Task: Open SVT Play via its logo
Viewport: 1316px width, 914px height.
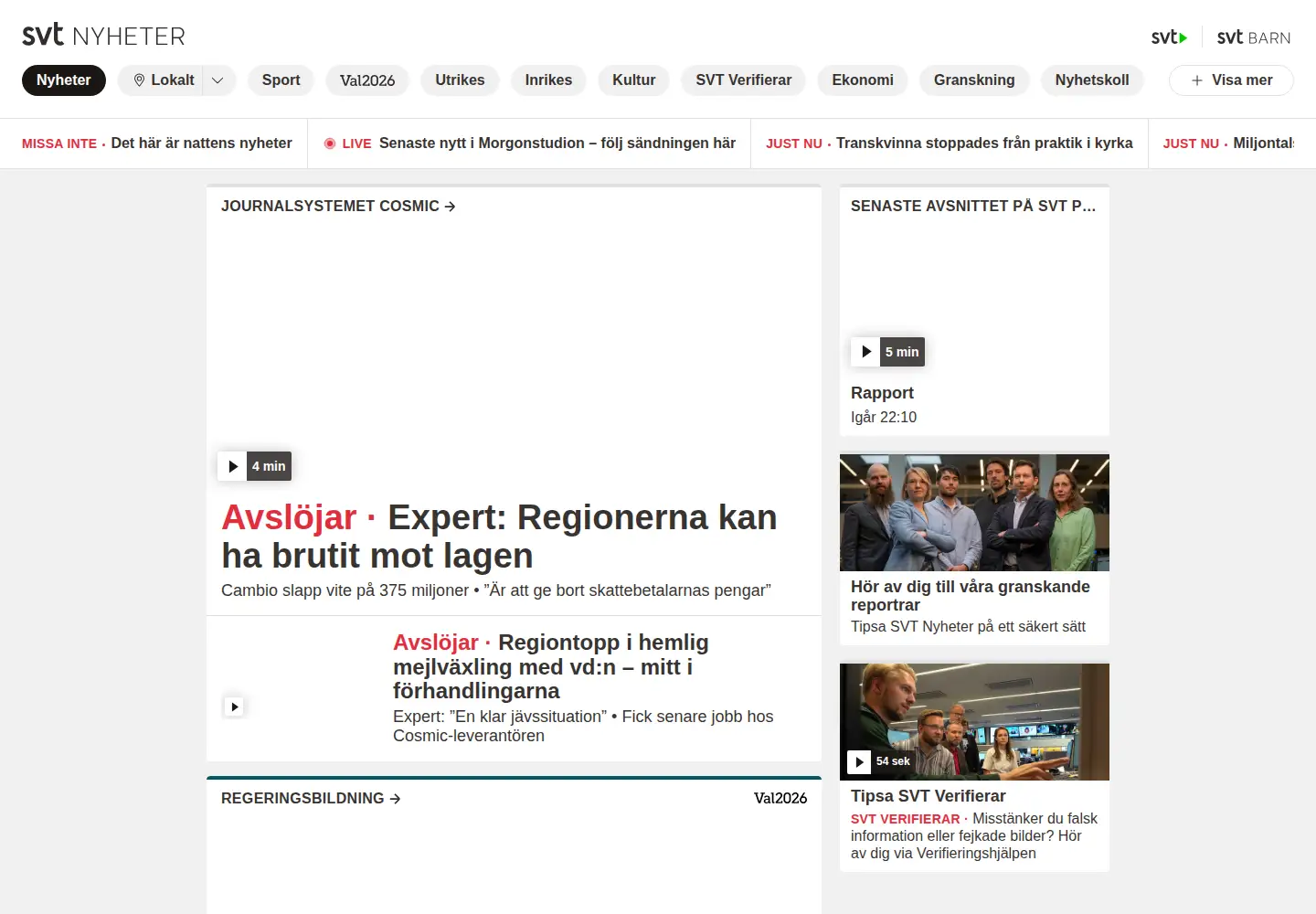Action: click(1169, 37)
